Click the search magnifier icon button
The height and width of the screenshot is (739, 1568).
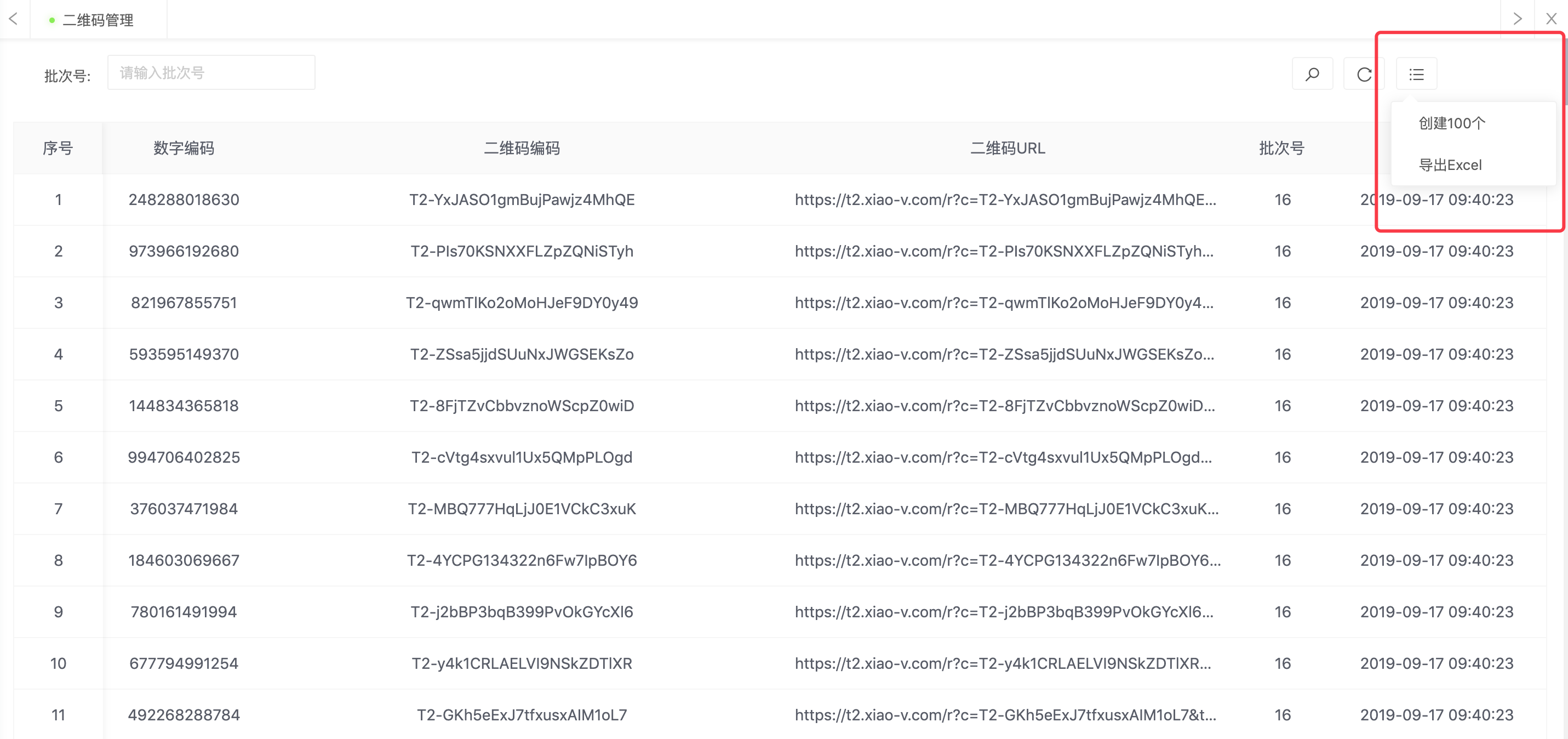click(x=1312, y=75)
